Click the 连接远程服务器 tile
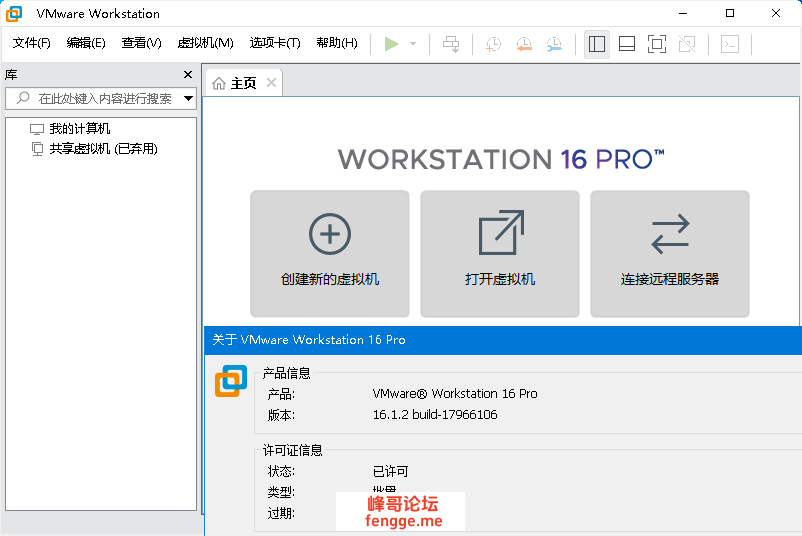802x536 pixels. [670, 254]
